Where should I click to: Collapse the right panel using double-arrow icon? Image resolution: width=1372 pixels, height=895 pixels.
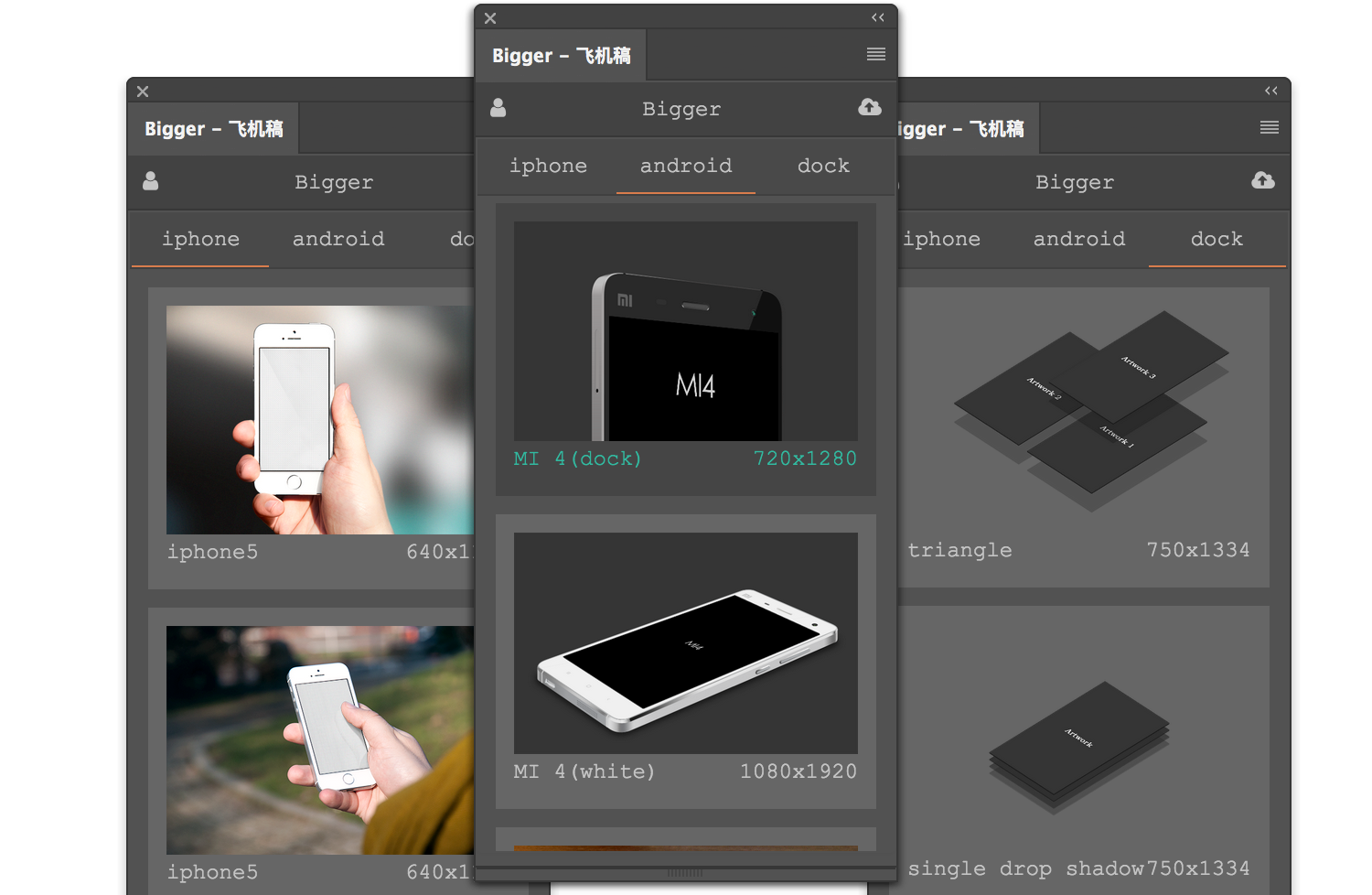pos(1271,91)
